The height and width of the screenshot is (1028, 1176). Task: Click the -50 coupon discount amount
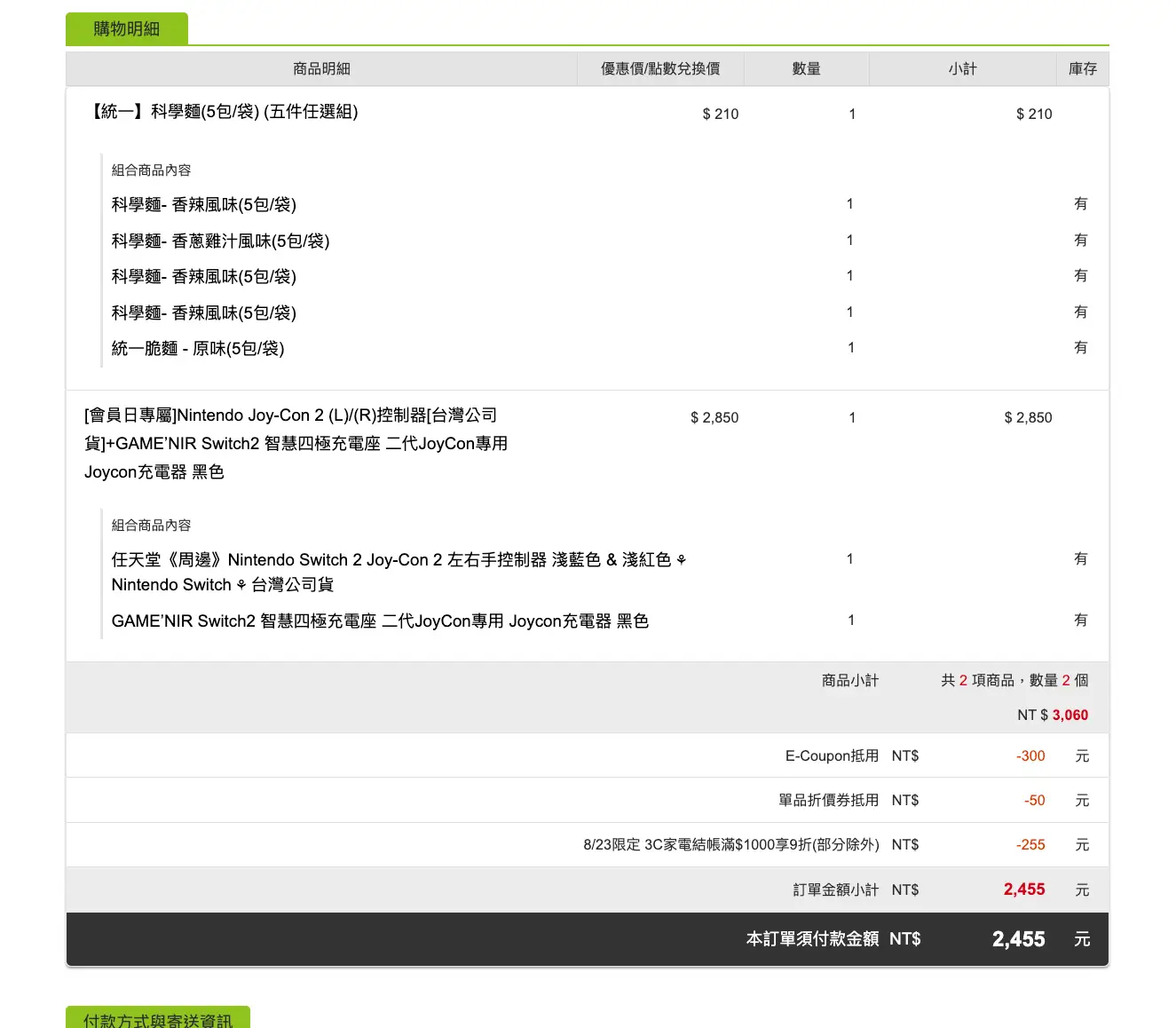pos(1035,801)
